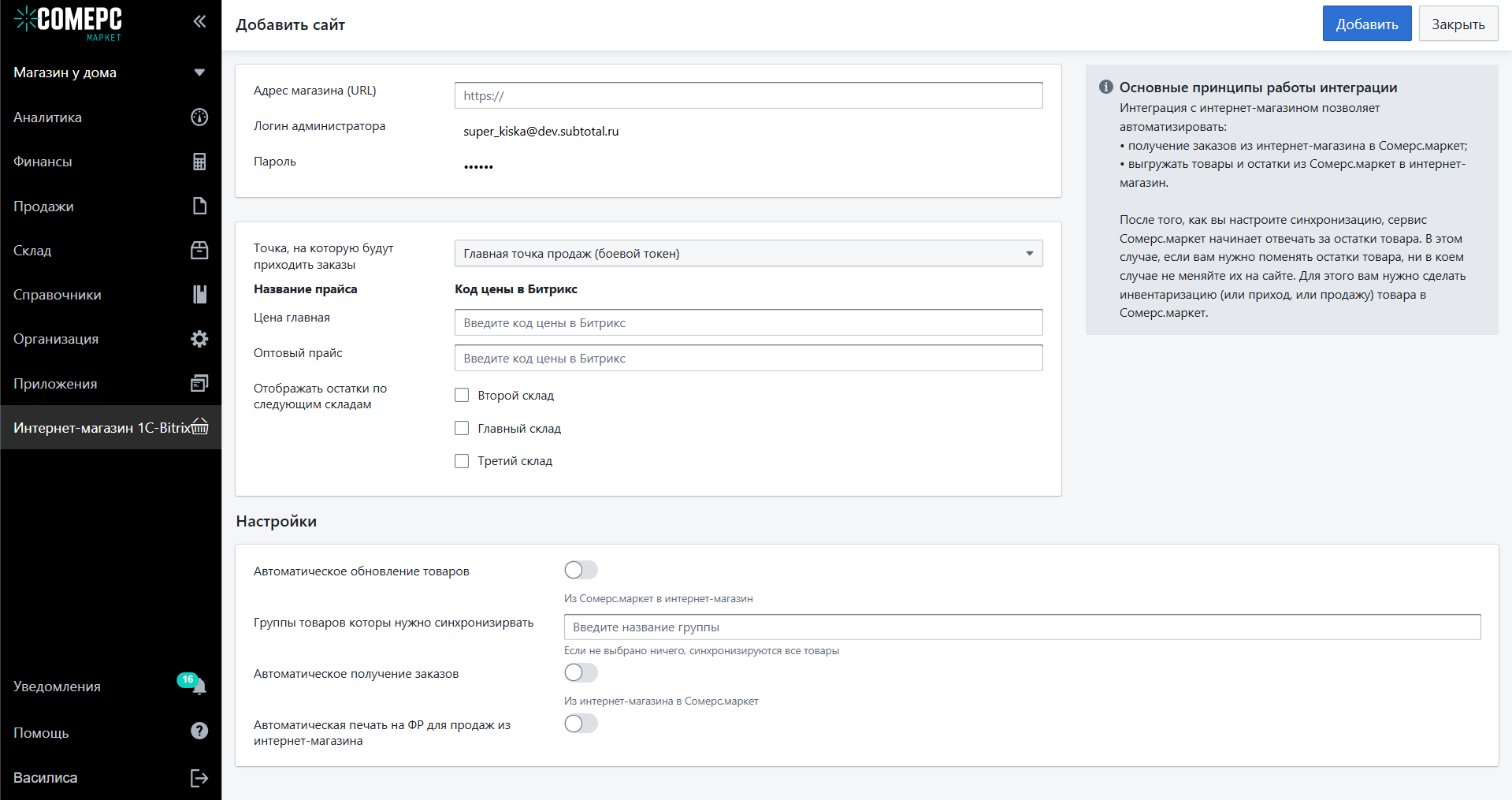Screen dimensions: 1512x800
Task: Click the Help question mark icon
Action: (199, 731)
